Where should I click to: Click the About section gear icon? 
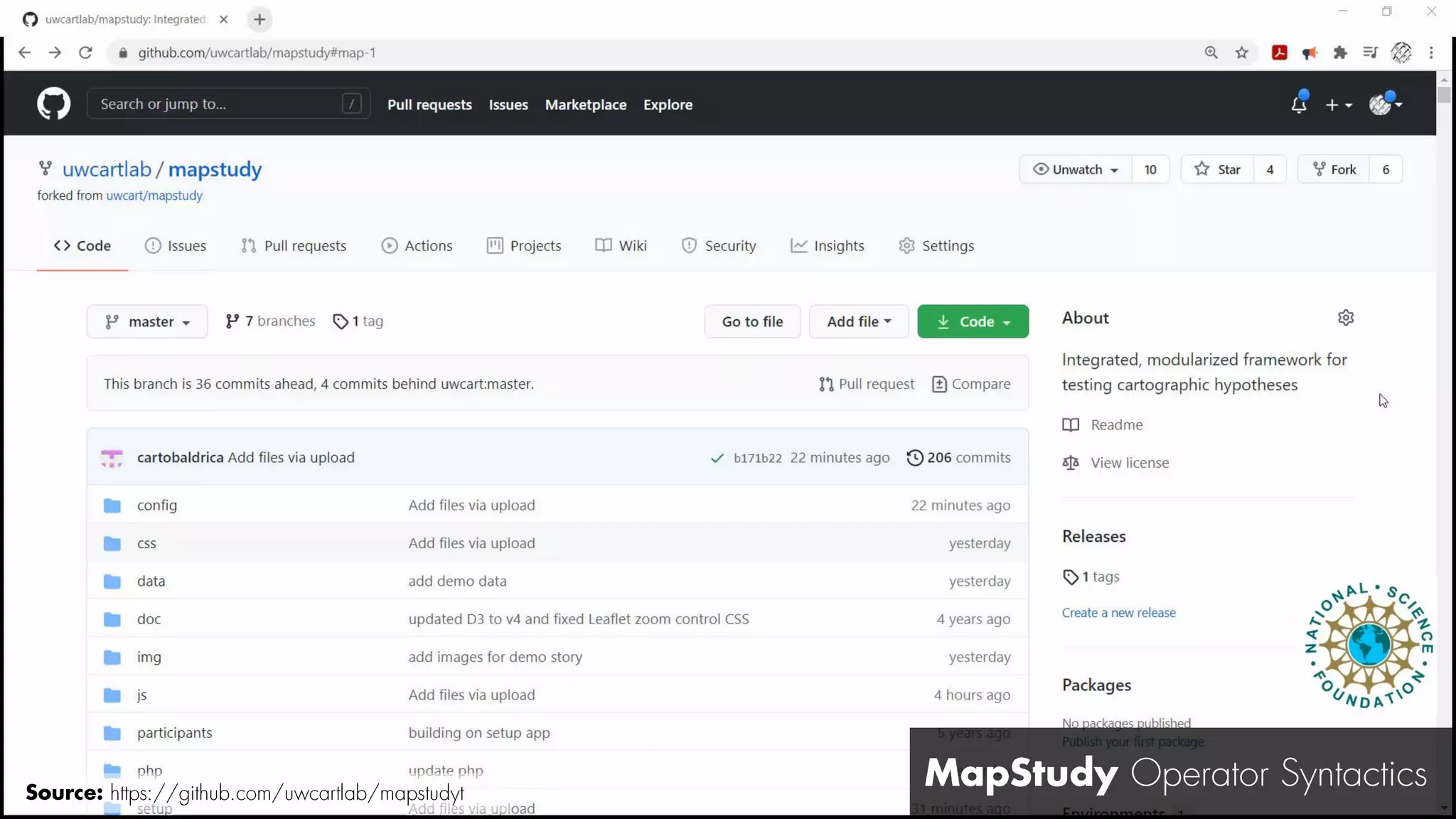[1345, 318]
